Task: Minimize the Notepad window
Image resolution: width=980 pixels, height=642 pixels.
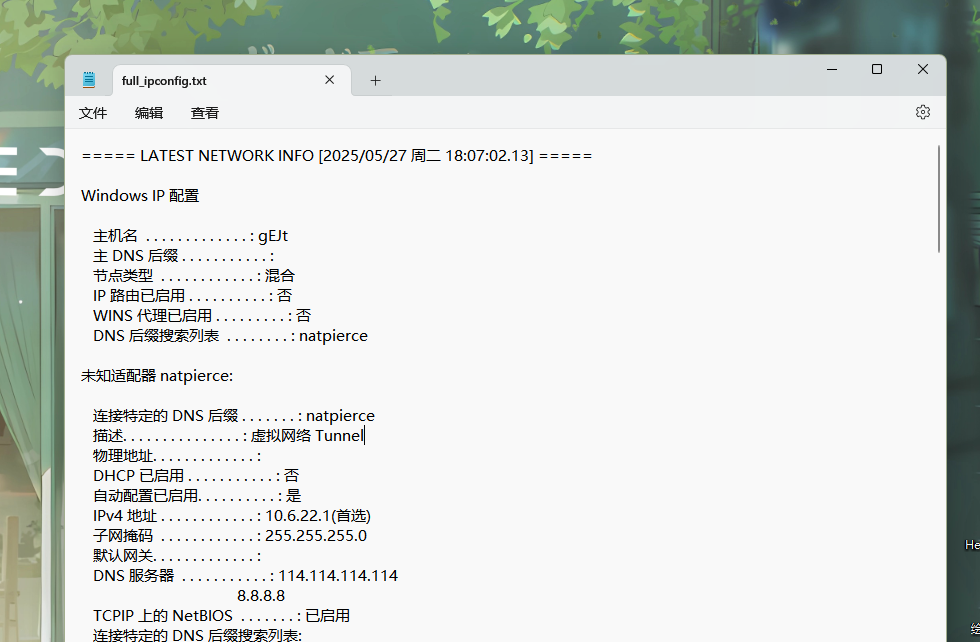Action: click(x=831, y=69)
